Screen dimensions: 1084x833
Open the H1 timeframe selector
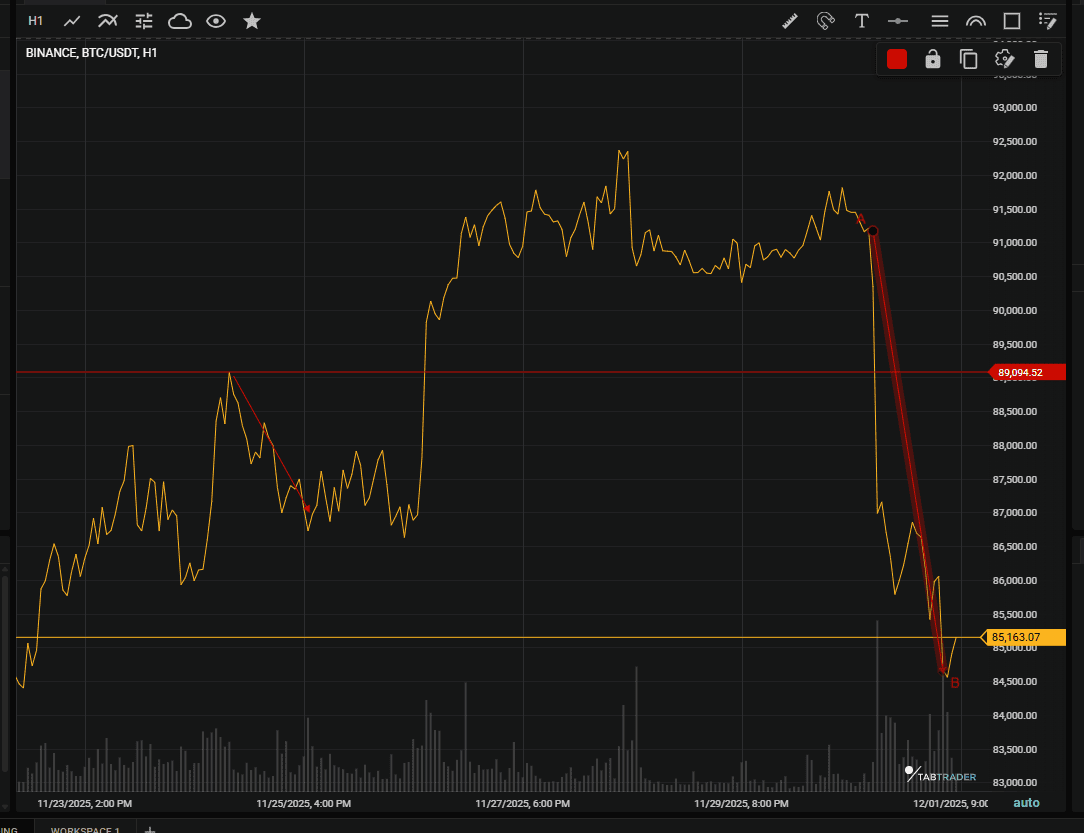click(36, 20)
